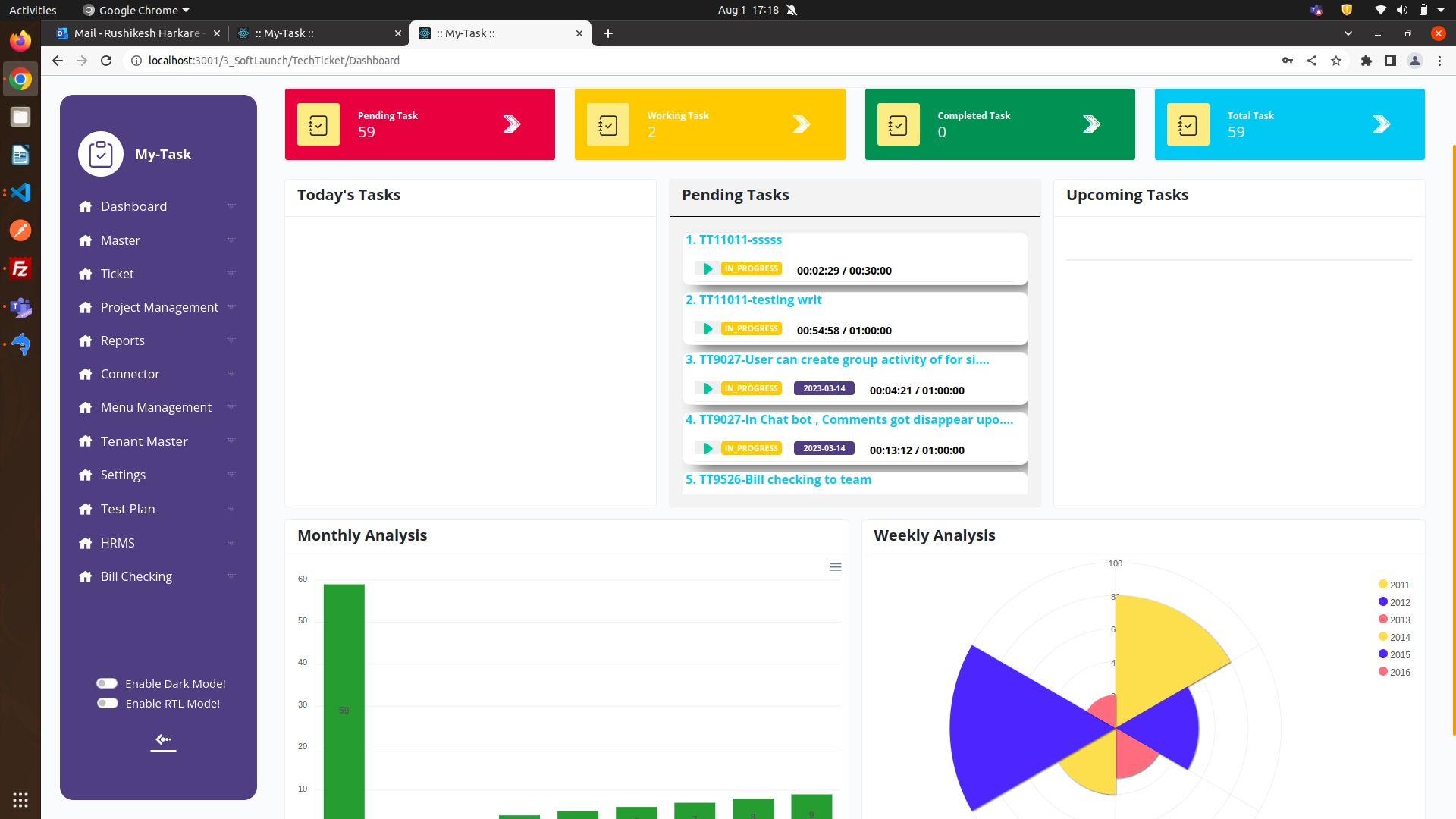Open task link TT11011-sssss
1456x819 pixels.
point(733,240)
